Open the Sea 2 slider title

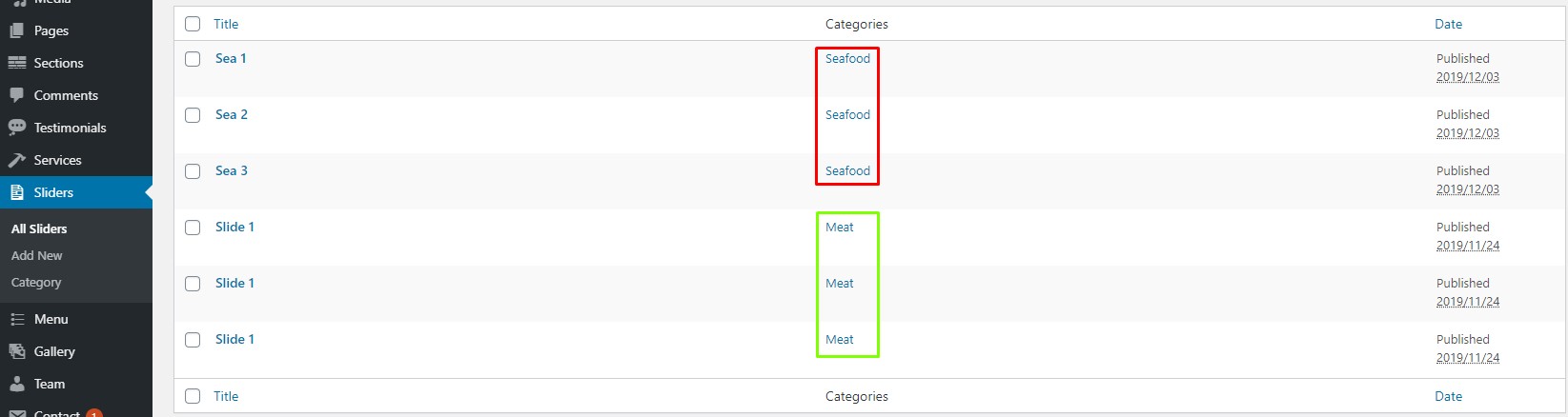(232, 114)
